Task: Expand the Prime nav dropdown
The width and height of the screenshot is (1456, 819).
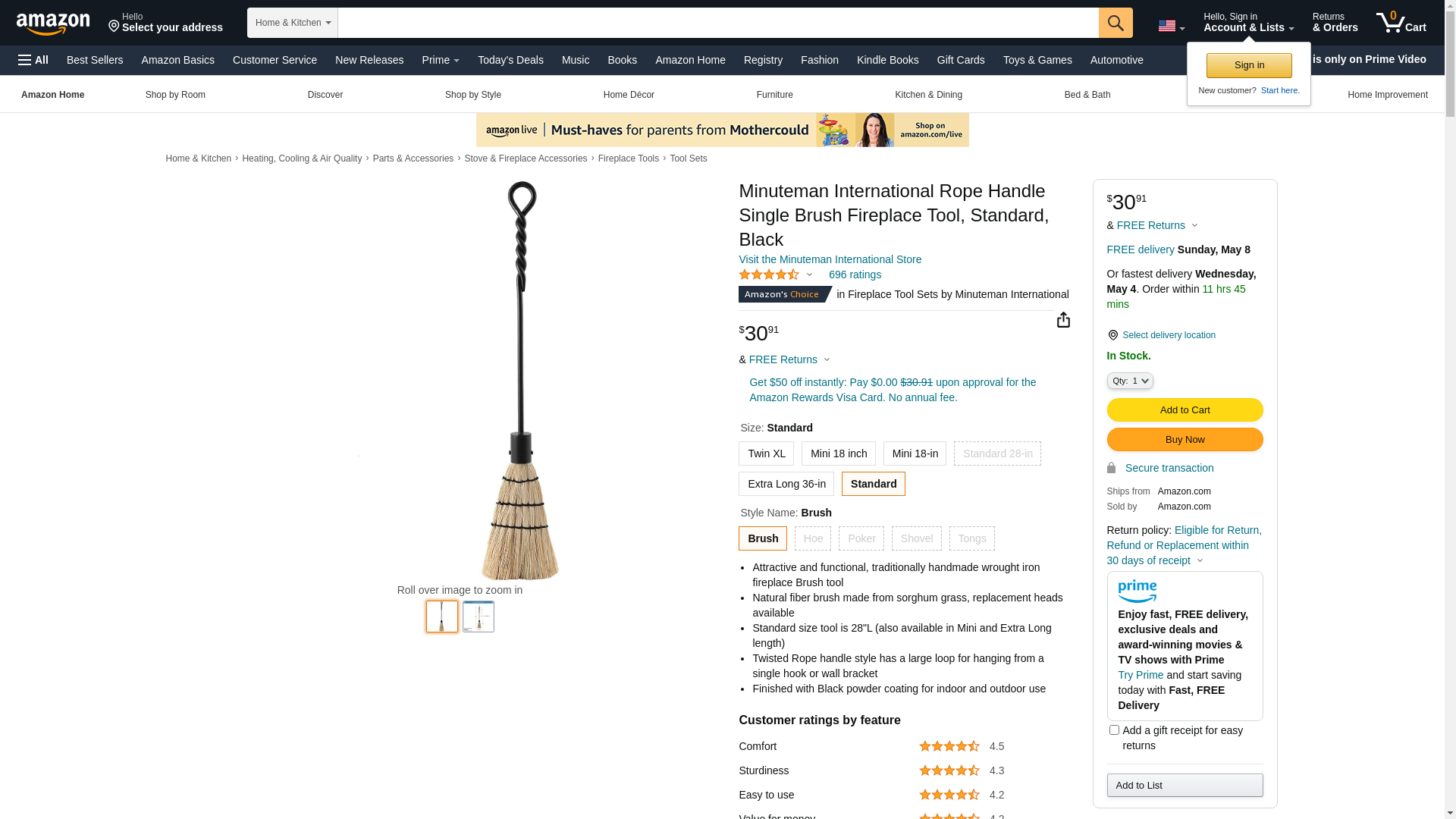Action: 441,60
